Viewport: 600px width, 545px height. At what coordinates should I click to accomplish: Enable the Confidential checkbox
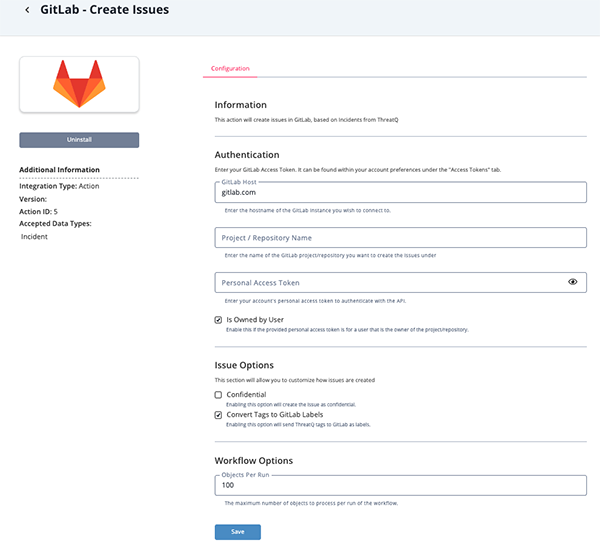coord(219,395)
